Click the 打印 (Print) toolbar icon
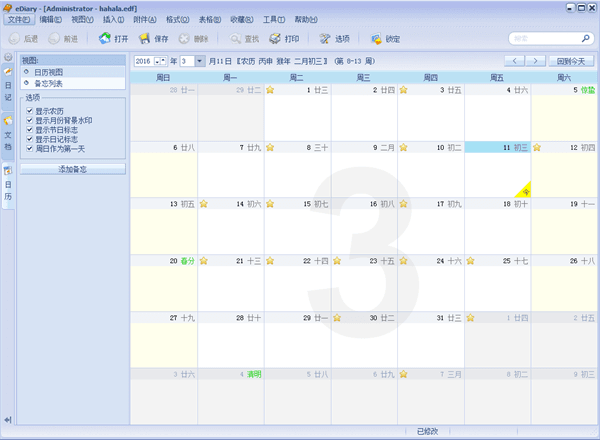This screenshot has width=600, height=440. (283, 39)
